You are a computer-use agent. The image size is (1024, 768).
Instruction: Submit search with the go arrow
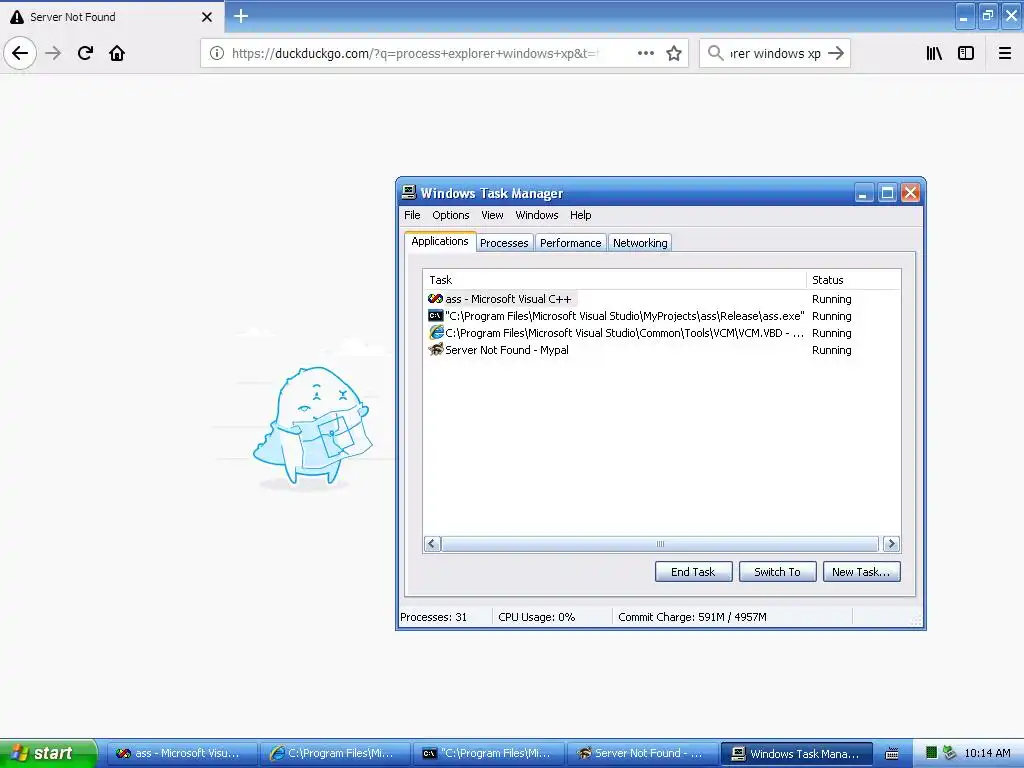tap(836, 53)
